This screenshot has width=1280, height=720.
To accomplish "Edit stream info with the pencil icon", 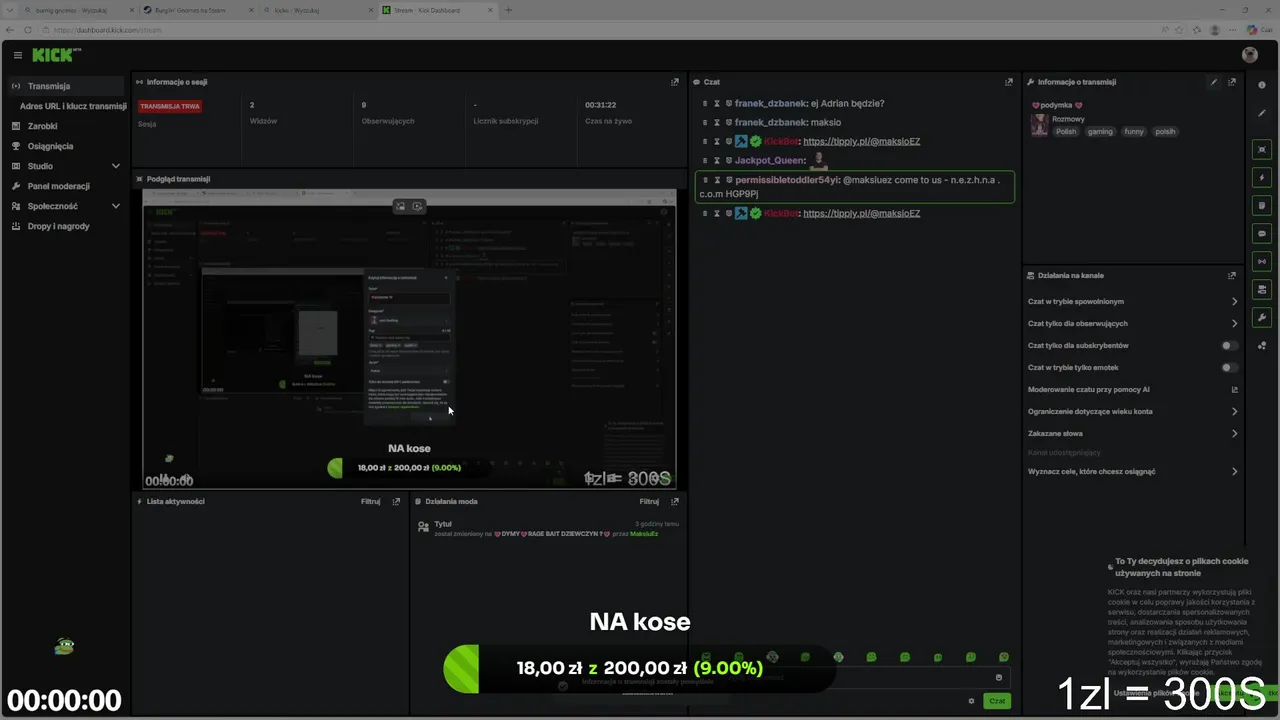I will (1214, 82).
